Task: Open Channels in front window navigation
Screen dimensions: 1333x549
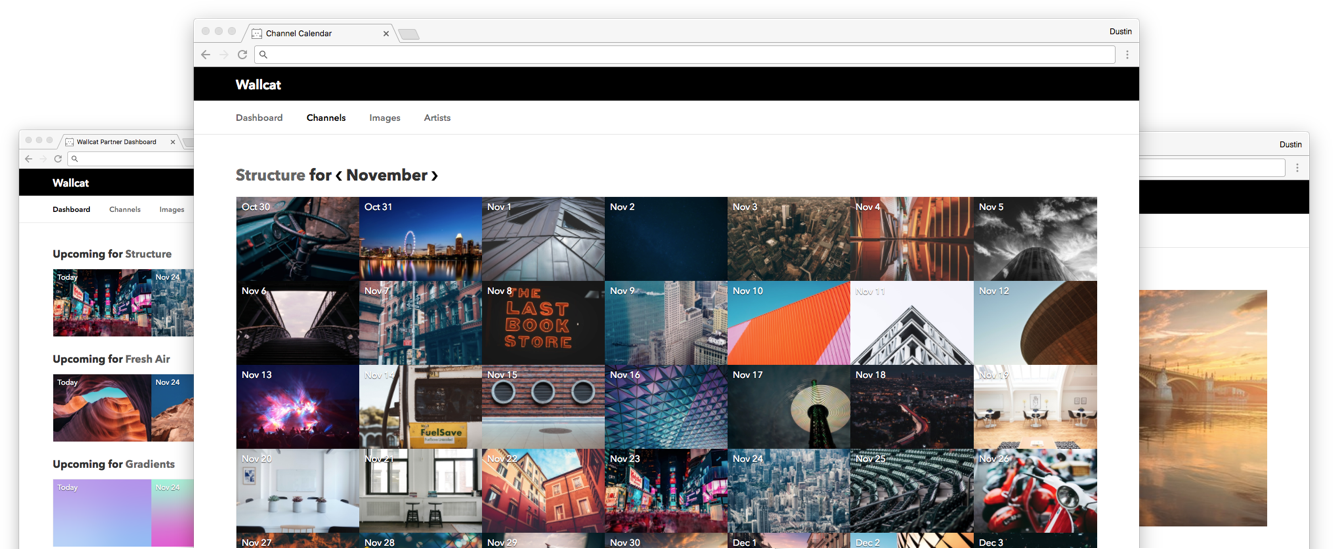Action: pyautogui.click(x=326, y=118)
